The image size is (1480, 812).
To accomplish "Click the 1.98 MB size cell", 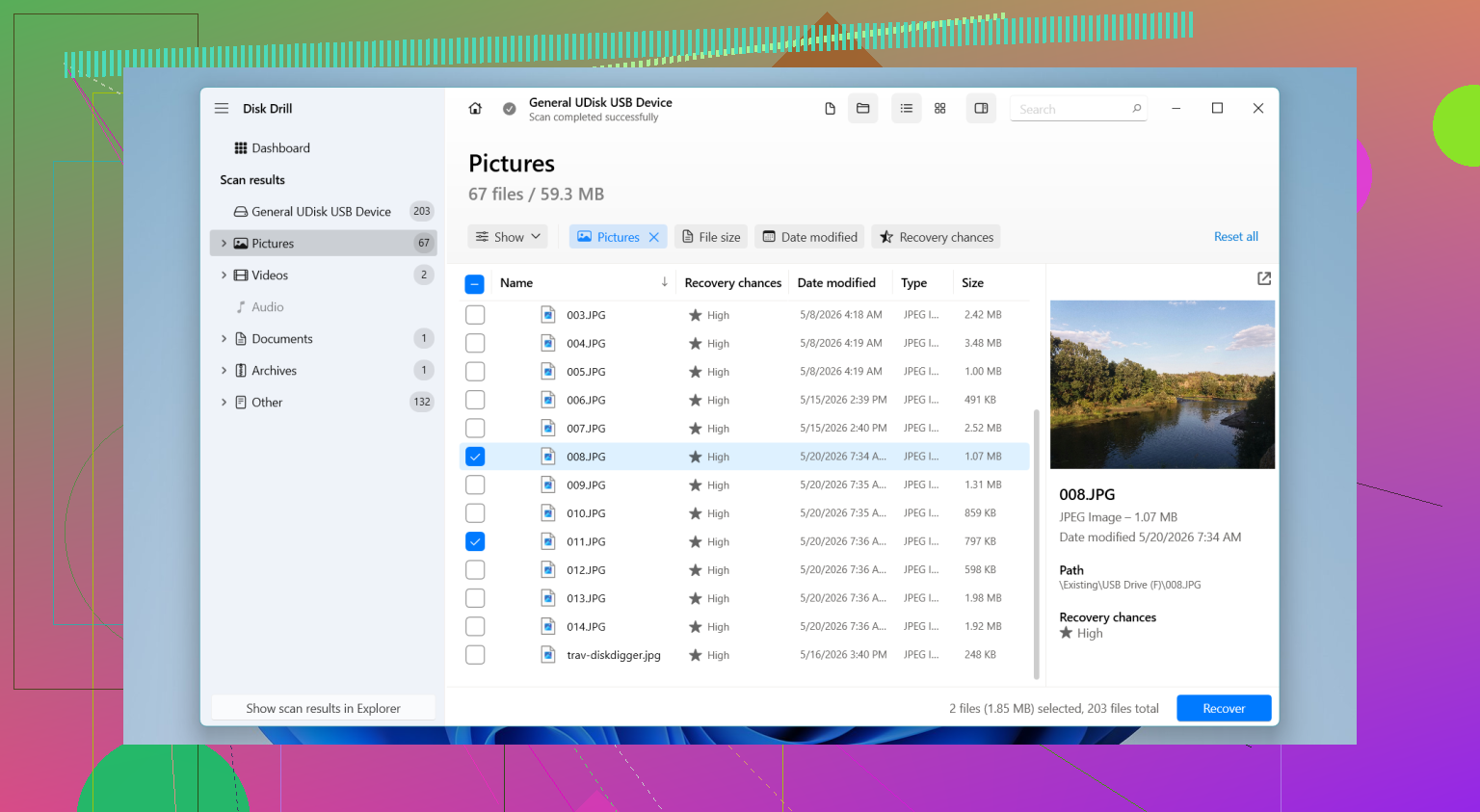I will 983,598.
